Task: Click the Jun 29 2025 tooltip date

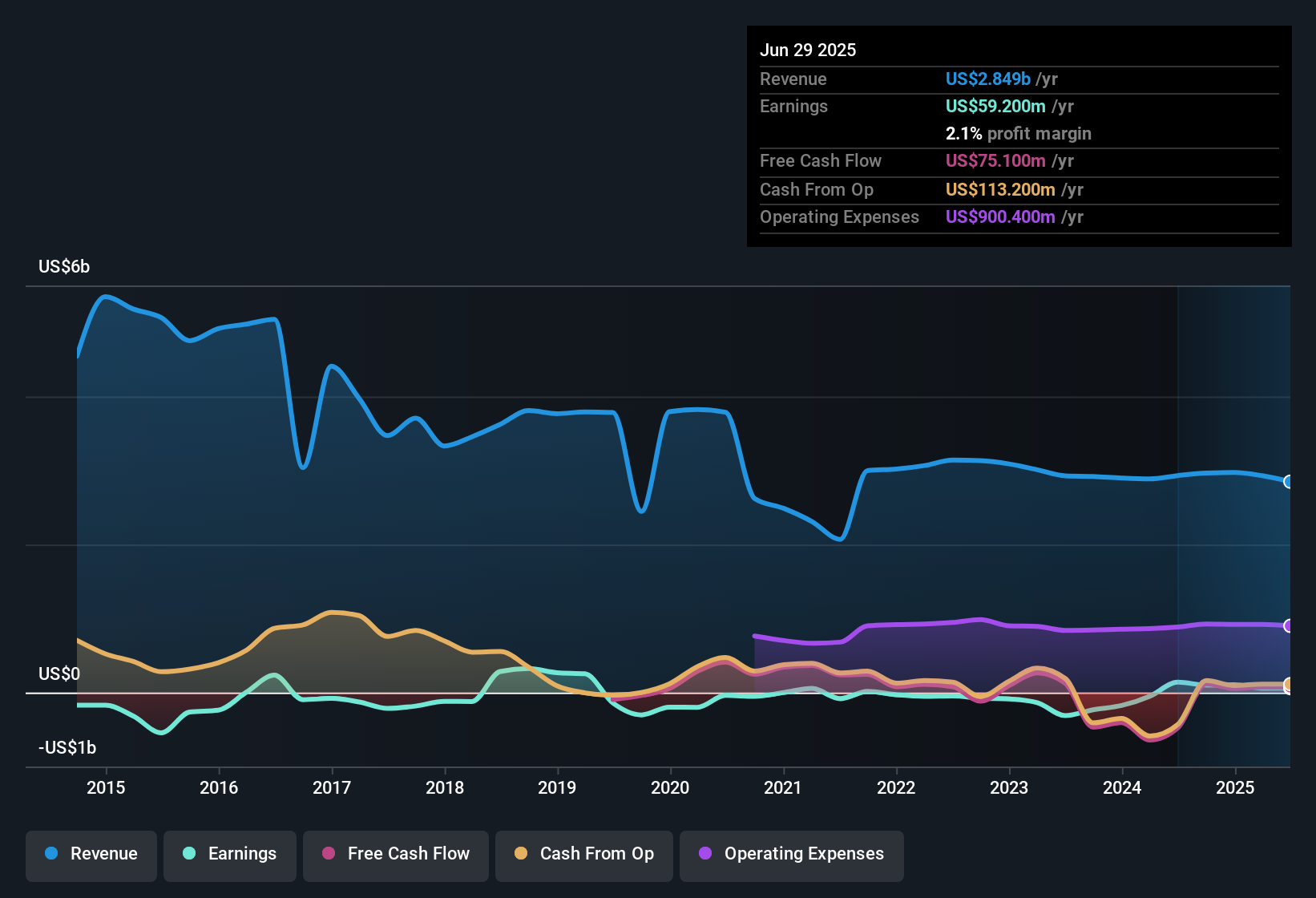Action: [x=808, y=50]
